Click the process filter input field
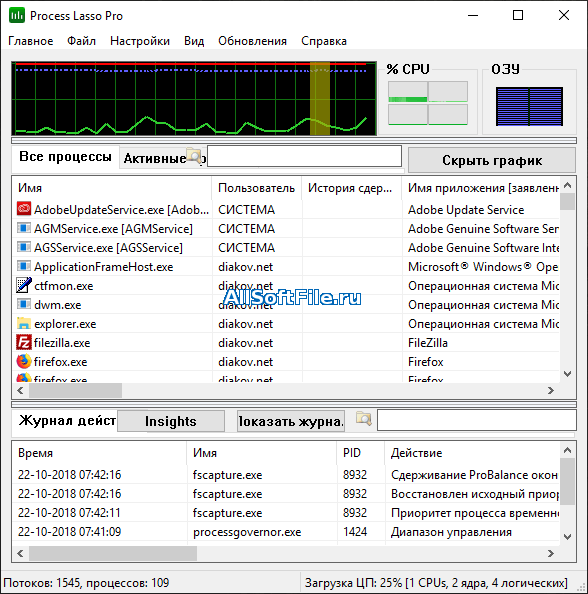 click(x=304, y=156)
